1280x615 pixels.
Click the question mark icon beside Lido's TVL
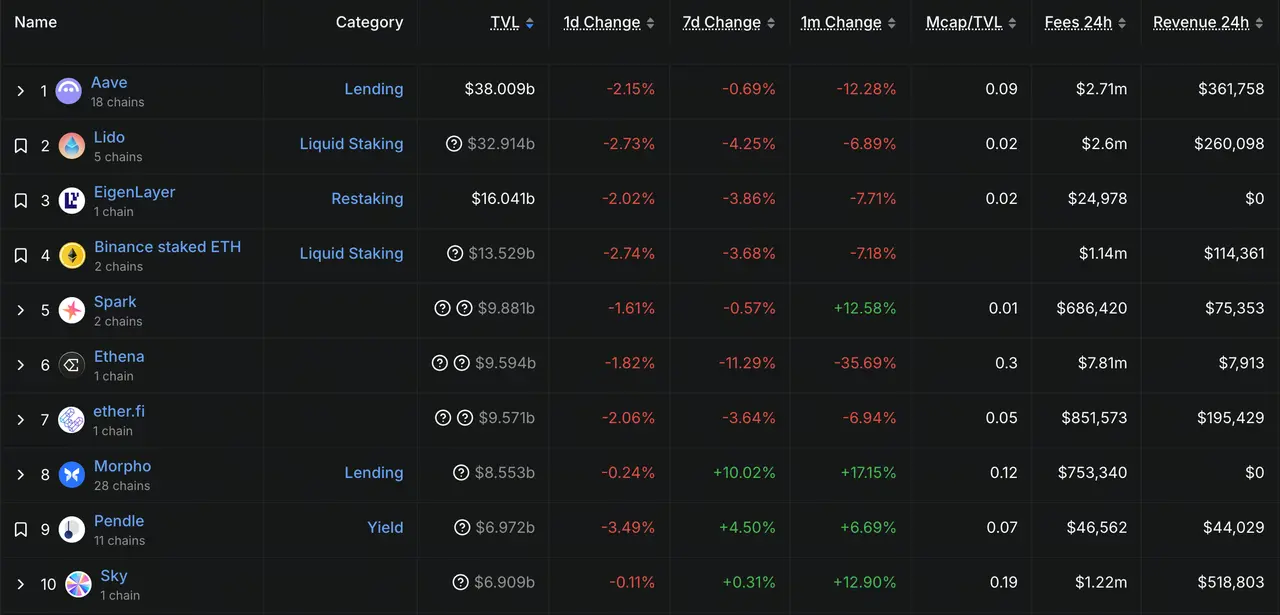(x=455, y=143)
